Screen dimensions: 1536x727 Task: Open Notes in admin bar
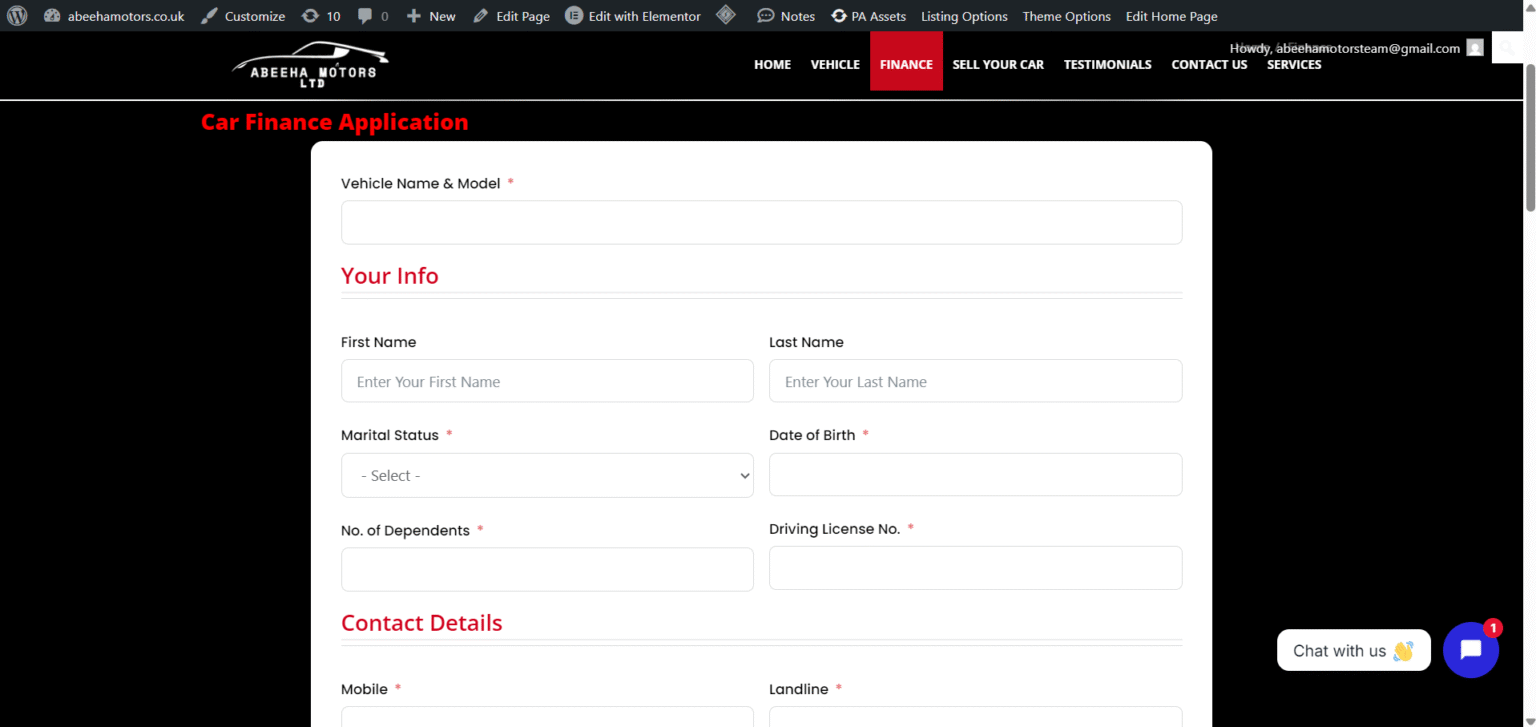[x=786, y=16]
